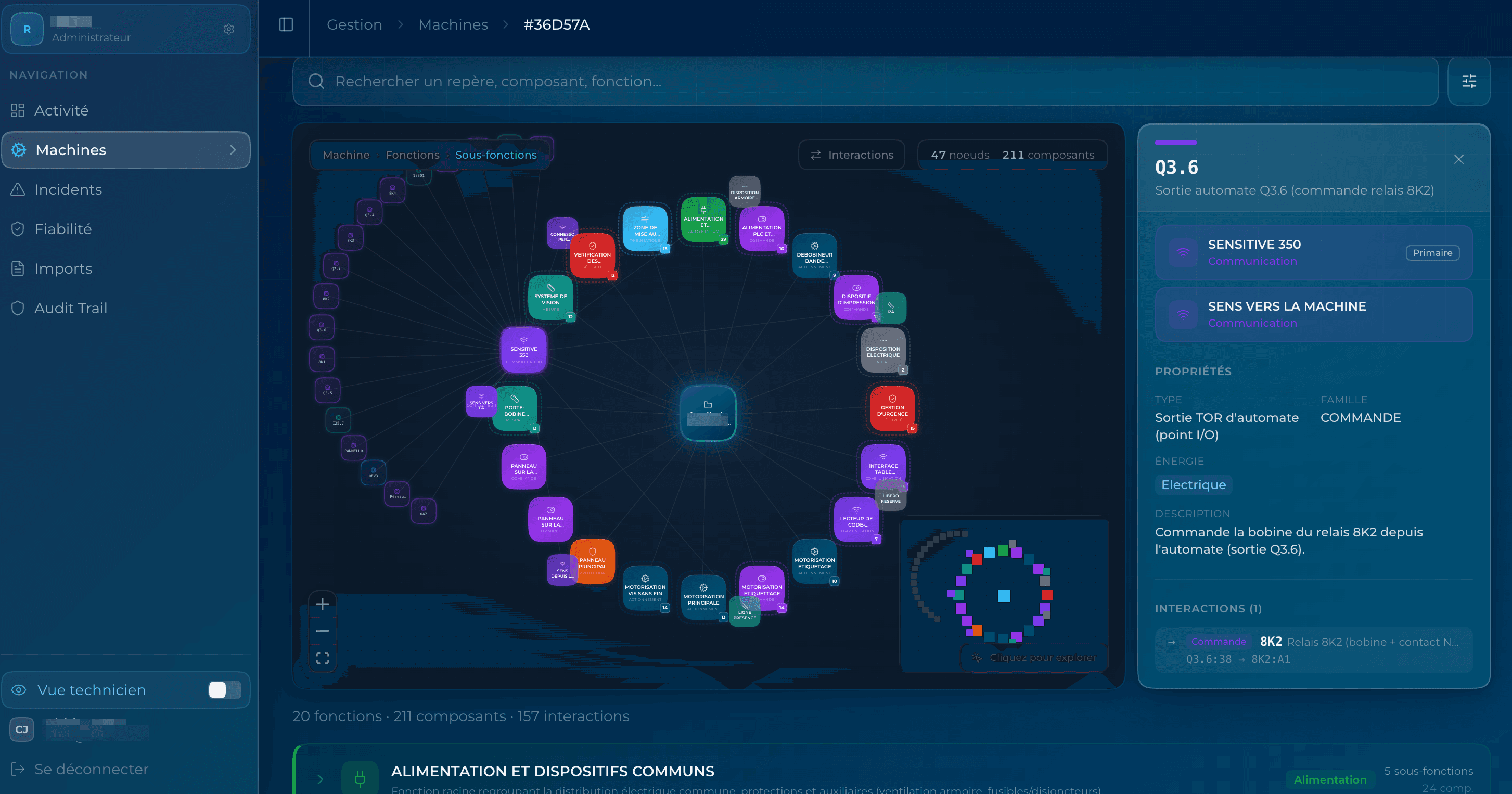The image size is (1512, 794).
Task: Zoom out the graph with minus
Action: click(322, 631)
